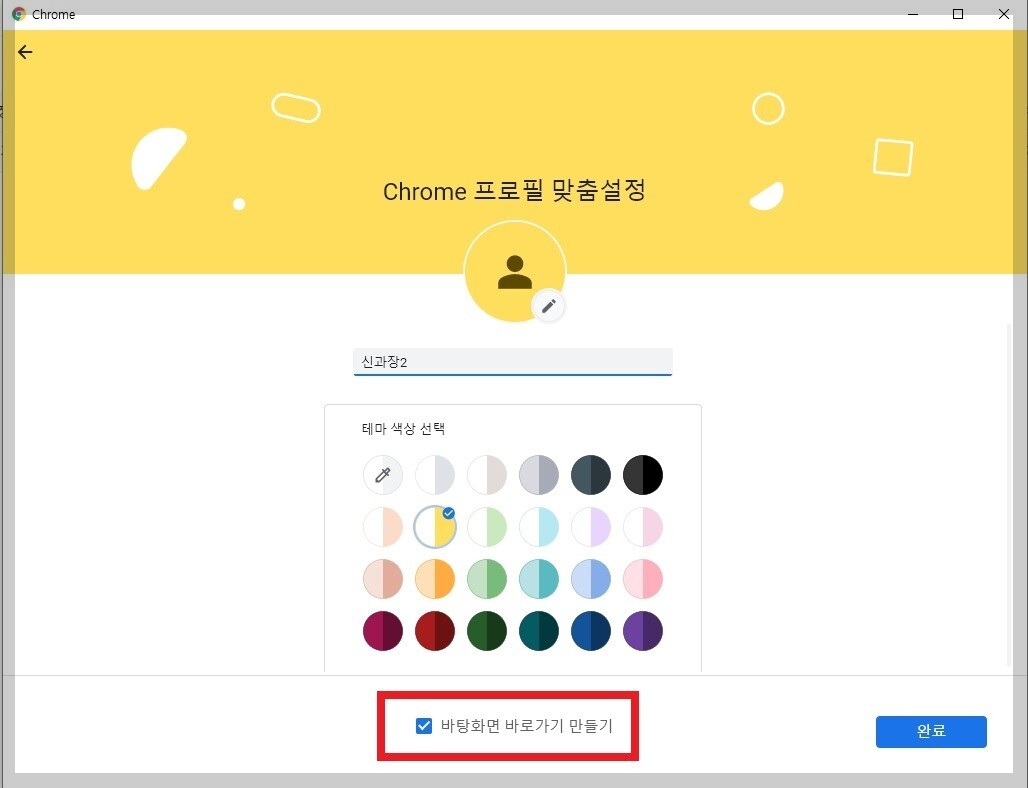Select the deep red theme swatch
Viewport: 1028px width, 788px height.
(x=435, y=631)
